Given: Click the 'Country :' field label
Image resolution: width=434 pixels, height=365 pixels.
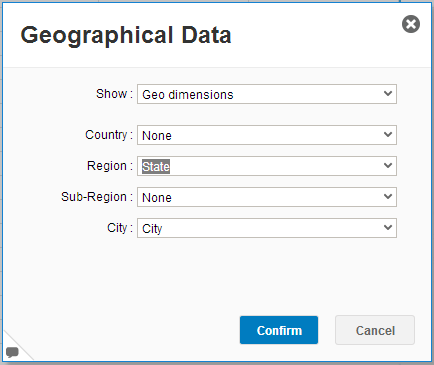Looking at the screenshot, I should point(109,135).
